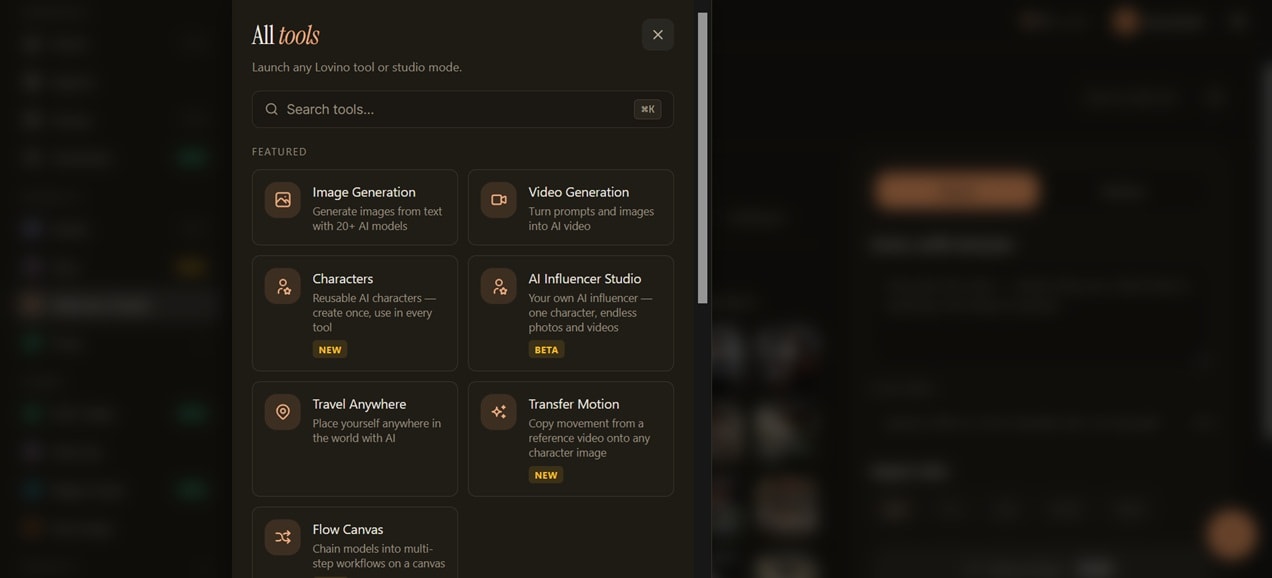
Task: Click the FEATURED section label
Action: [279, 152]
